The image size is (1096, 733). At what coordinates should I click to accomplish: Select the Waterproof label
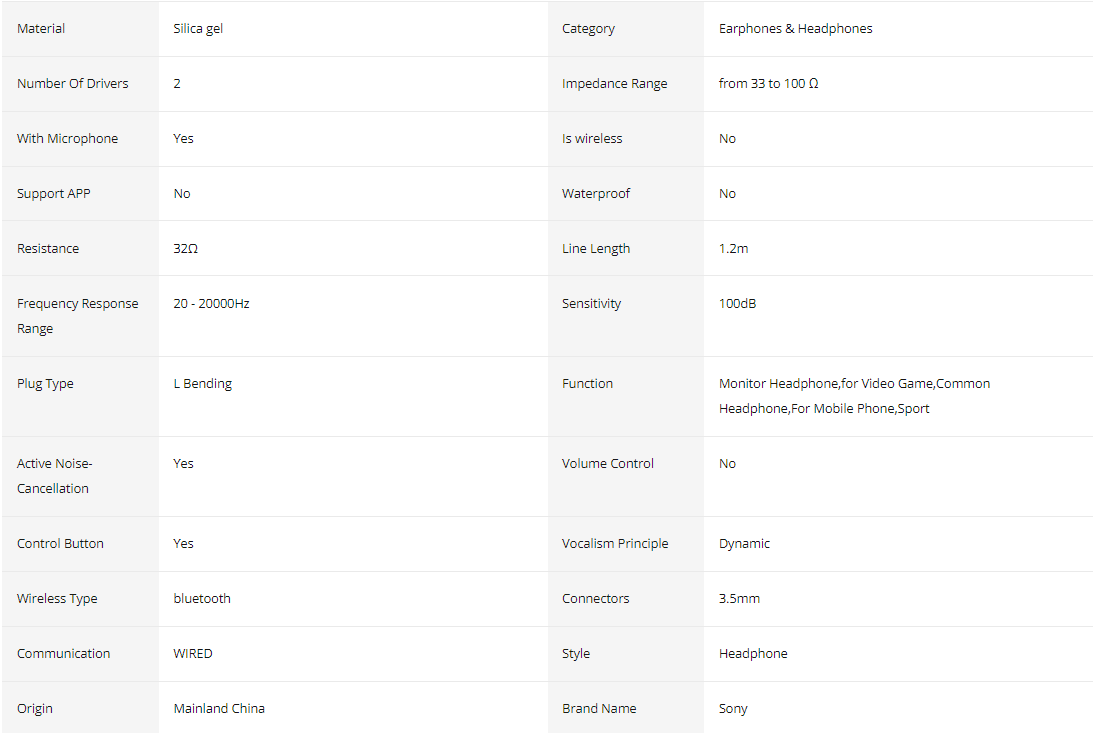[x=596, y=194]
